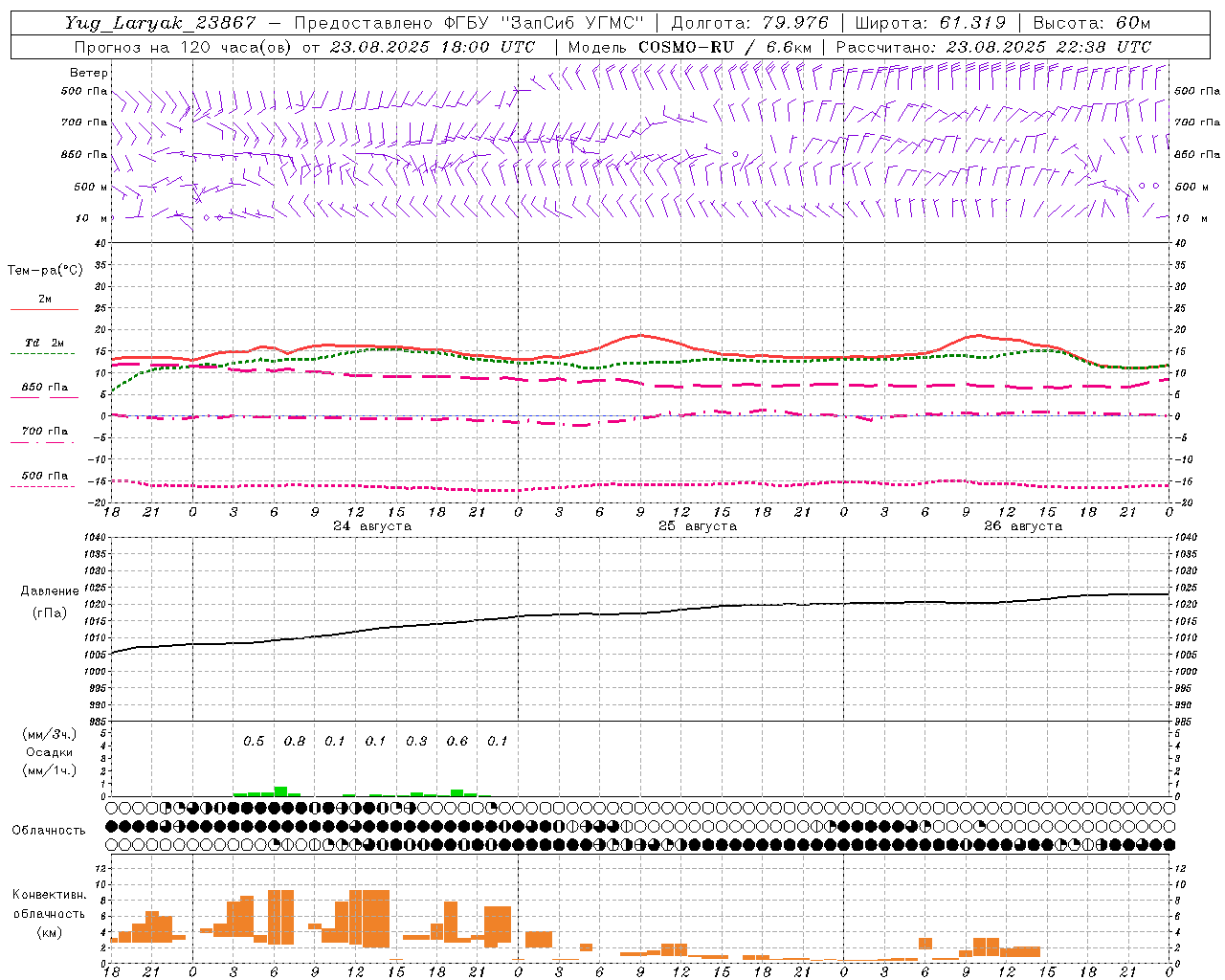Viewport: 1225px width, 980px height.
Task: Click the 'Давление' pressure panel label
Action: click(x=50, y=591)
